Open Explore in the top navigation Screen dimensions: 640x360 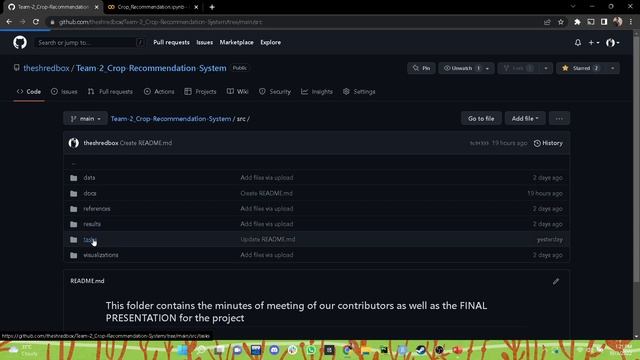[271, 42]
